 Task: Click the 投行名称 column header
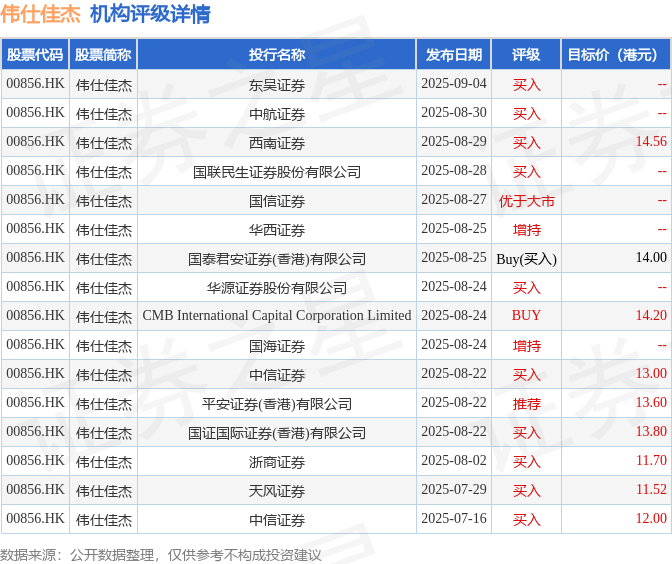[x=276, y=54]
